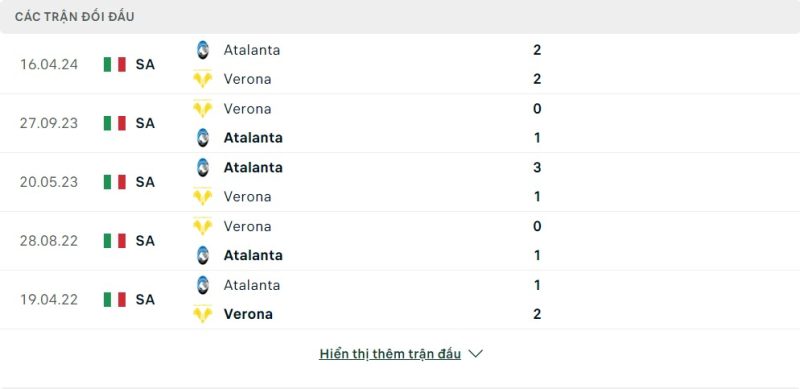Click Atalanta score 3 in 20.05.23 match

click(537, 167)
